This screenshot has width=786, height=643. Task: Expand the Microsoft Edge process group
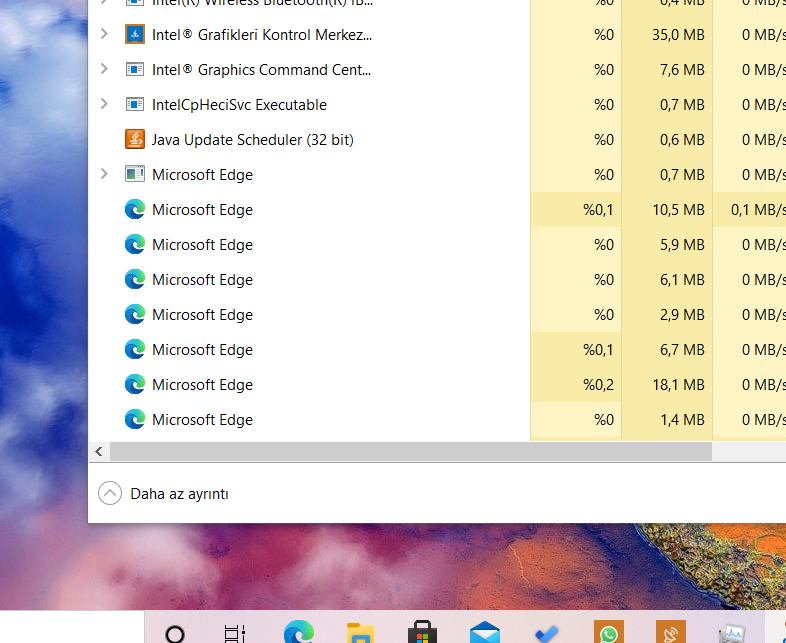pos(104,175)
